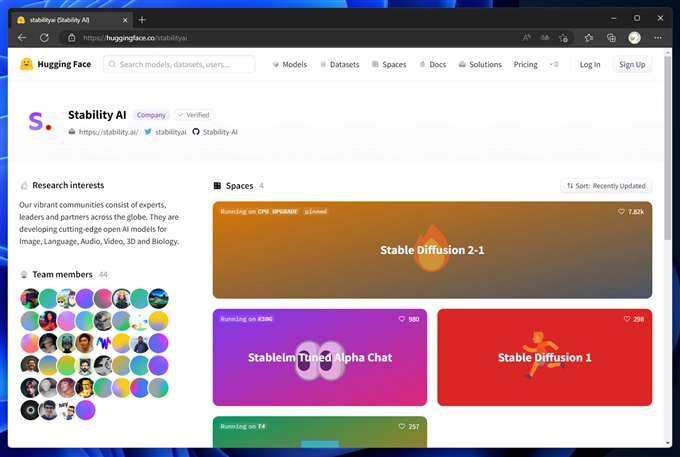Open the Sort: Recently Updated dropdown
Viewport: 680px width, 457px height.
606,186
